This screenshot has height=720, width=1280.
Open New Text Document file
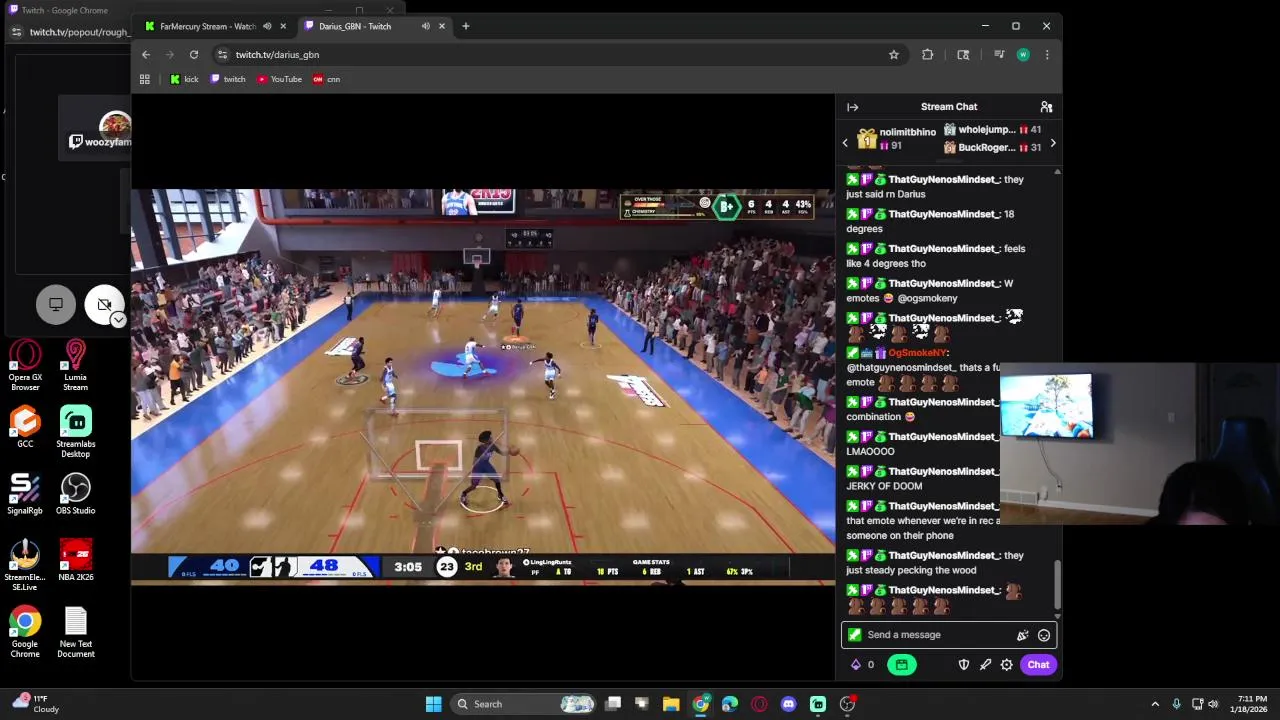(75, 633)
